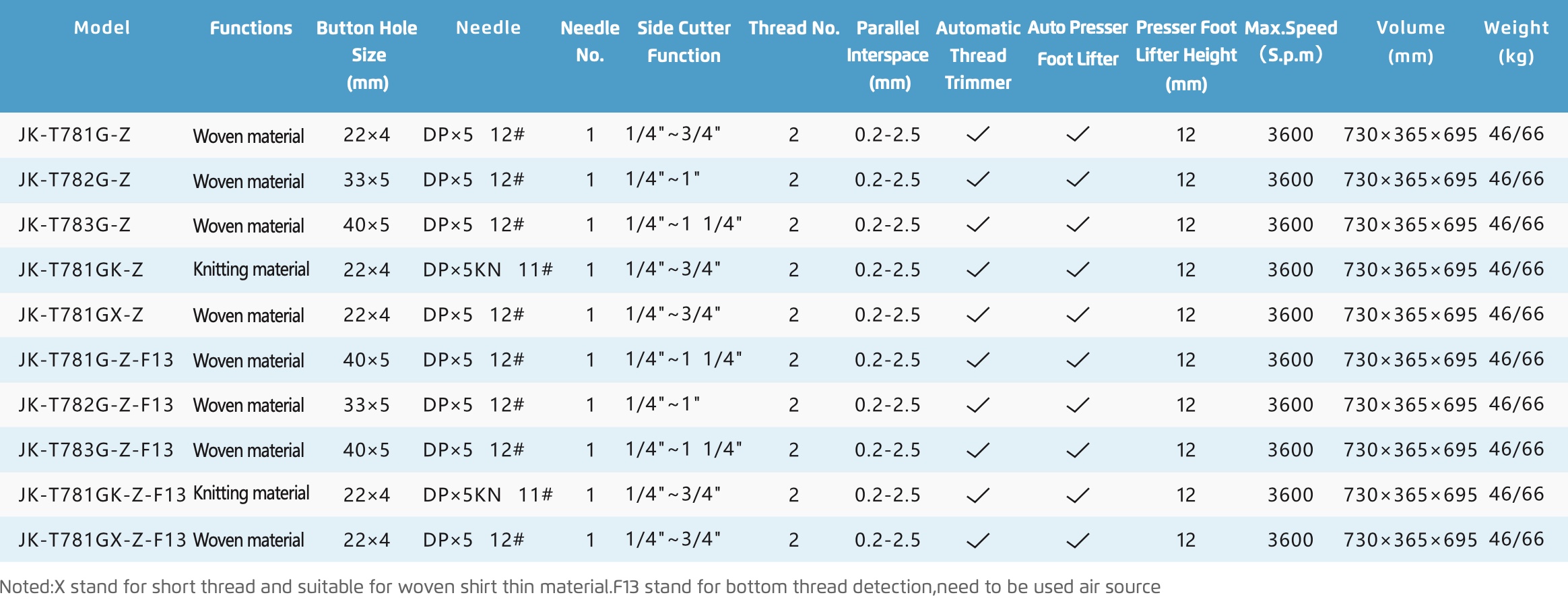The width and height of the screenshot is (1568, 612).
Task: Click the Button Hole Size column header
Action: click(367, 55)
